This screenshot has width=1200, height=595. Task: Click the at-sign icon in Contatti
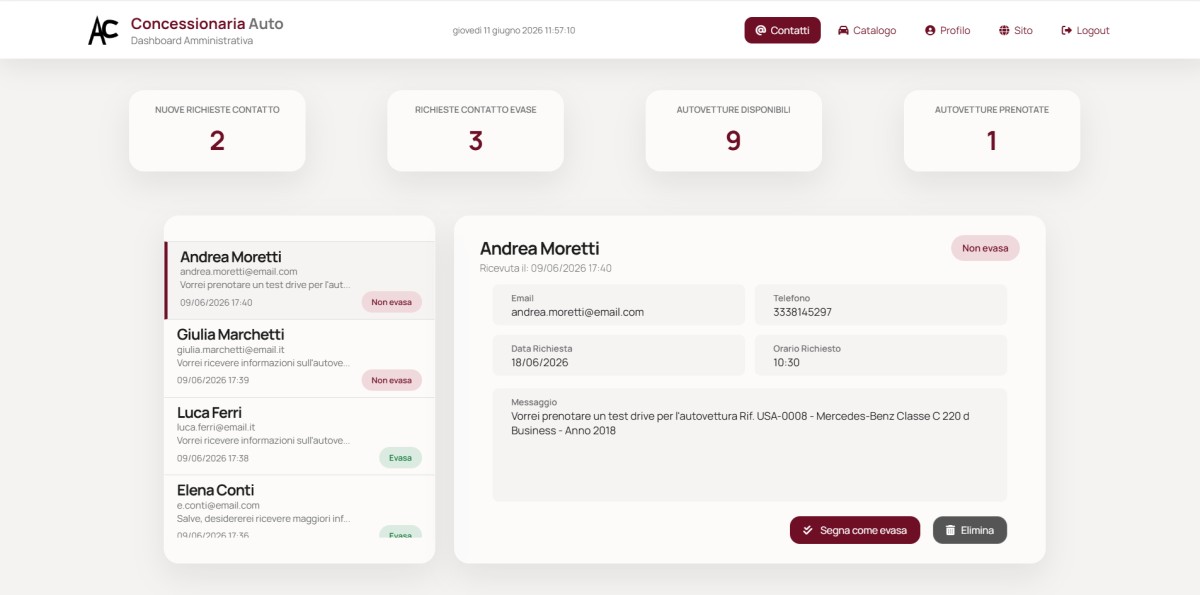(760, 30)
